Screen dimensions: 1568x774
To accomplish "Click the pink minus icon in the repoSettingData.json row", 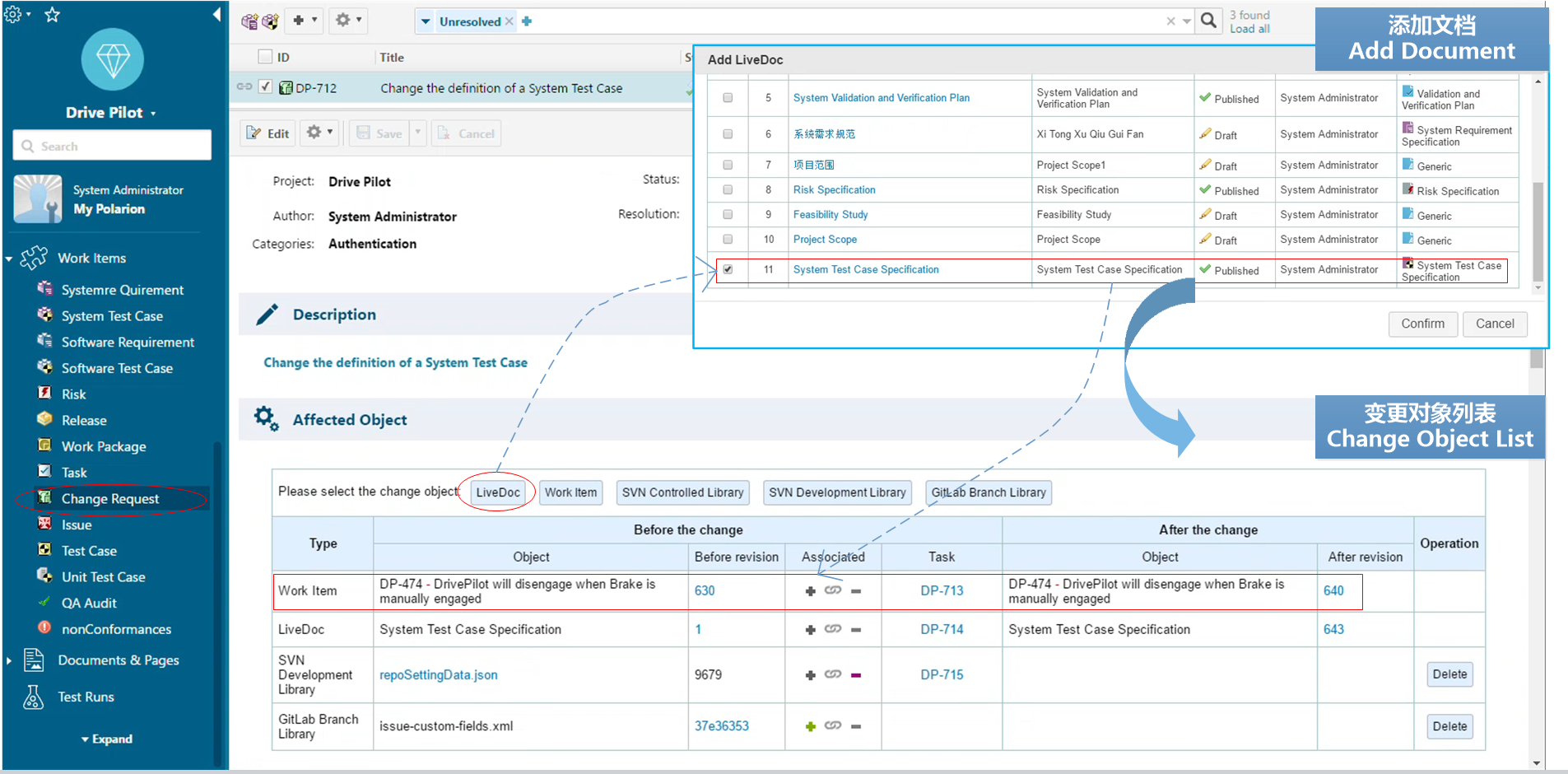I will [x=856, y=675].
